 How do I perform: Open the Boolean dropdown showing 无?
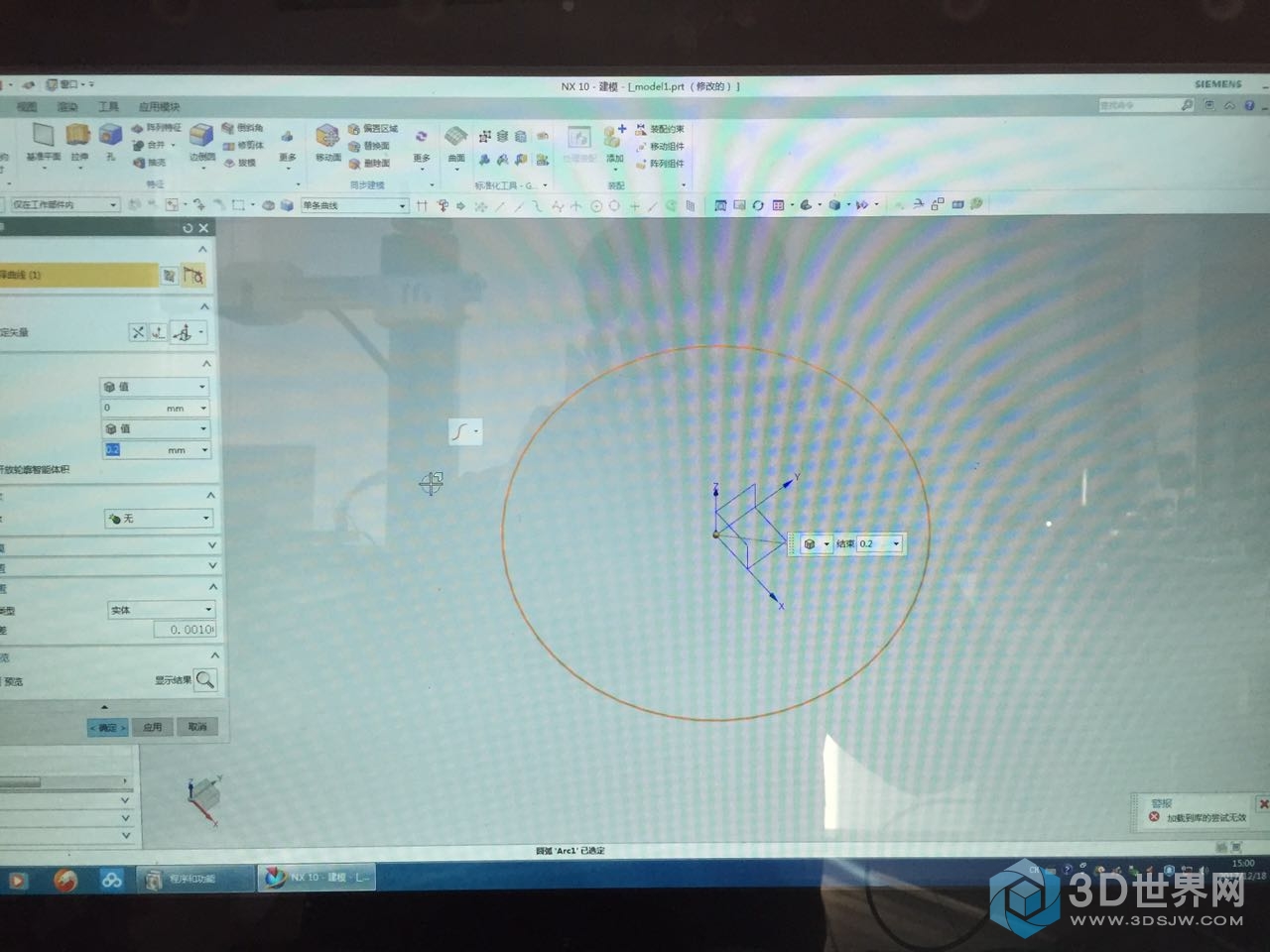(x=159, y=519)
